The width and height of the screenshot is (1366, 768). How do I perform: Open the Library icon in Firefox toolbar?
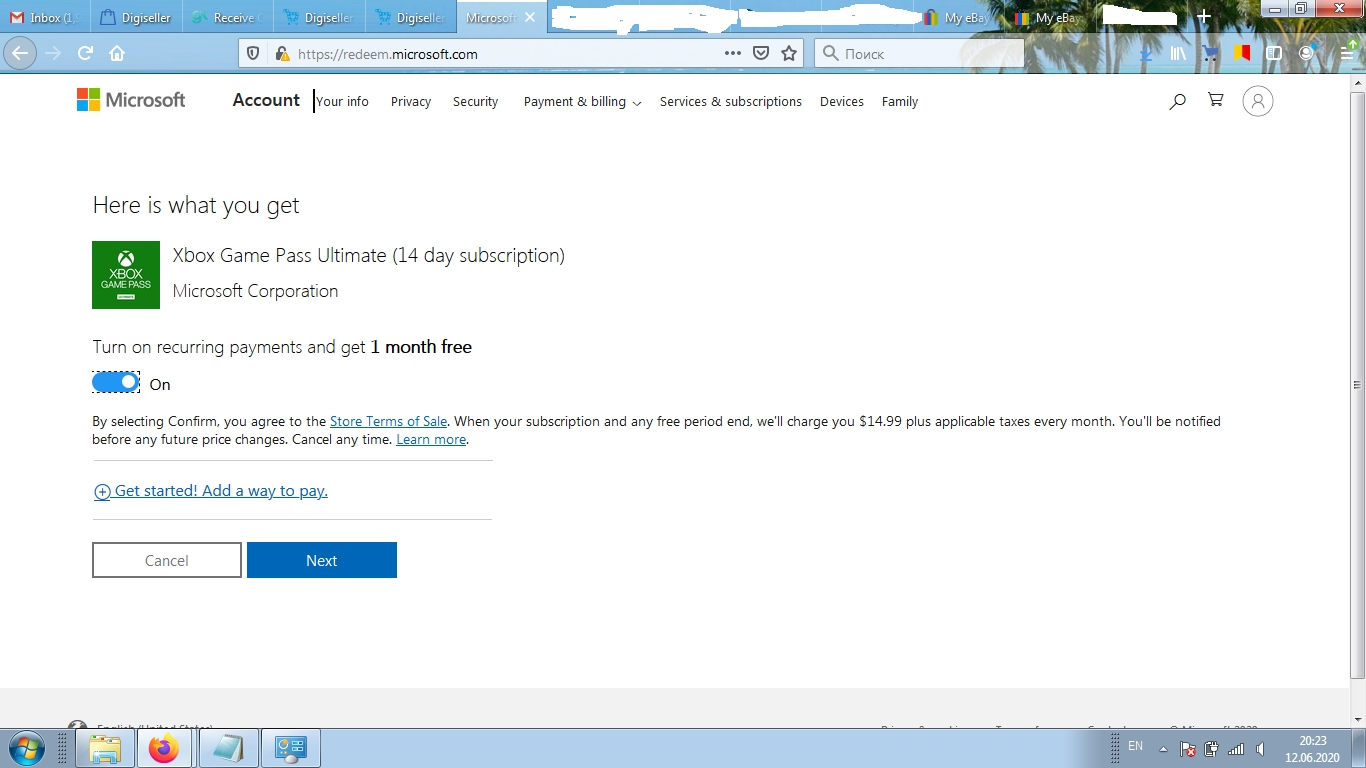[1179, 54]
